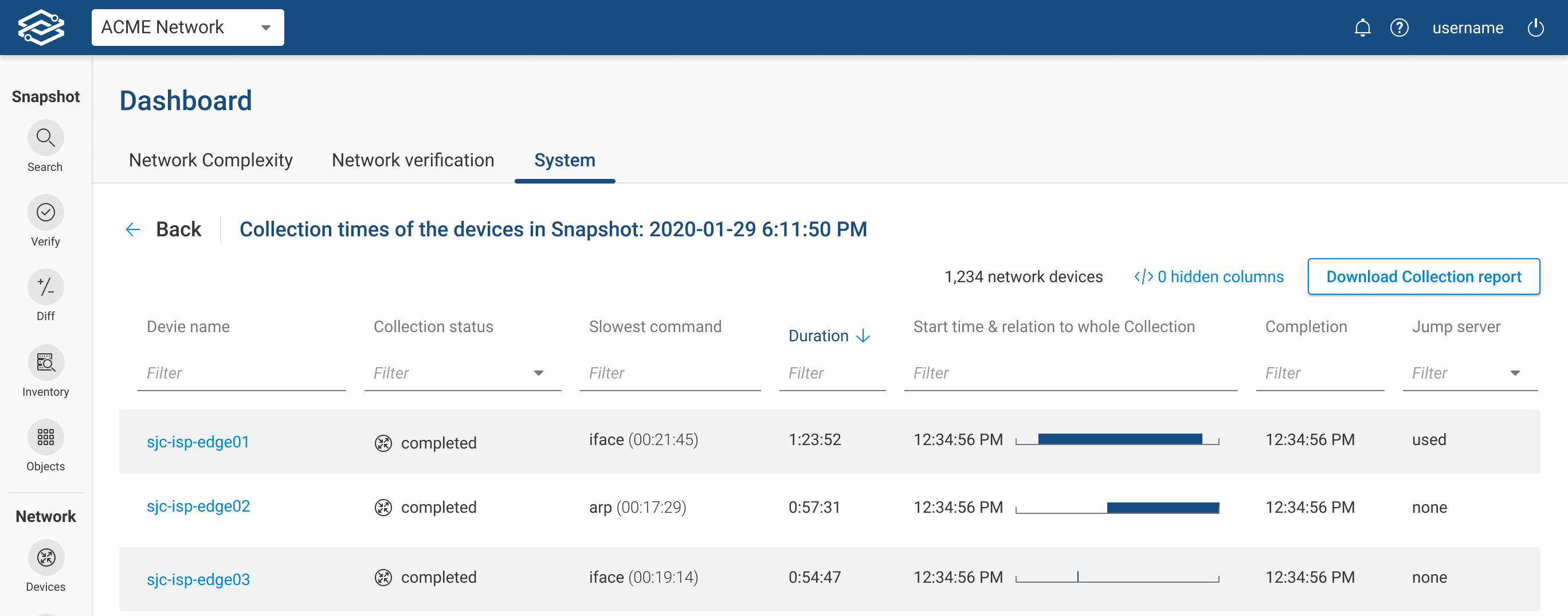The height and width of the screenshot is (616, 1568).
Task: Click the sjc-isp-edge02 collection timeline bar
Action: coord(1162,508)
